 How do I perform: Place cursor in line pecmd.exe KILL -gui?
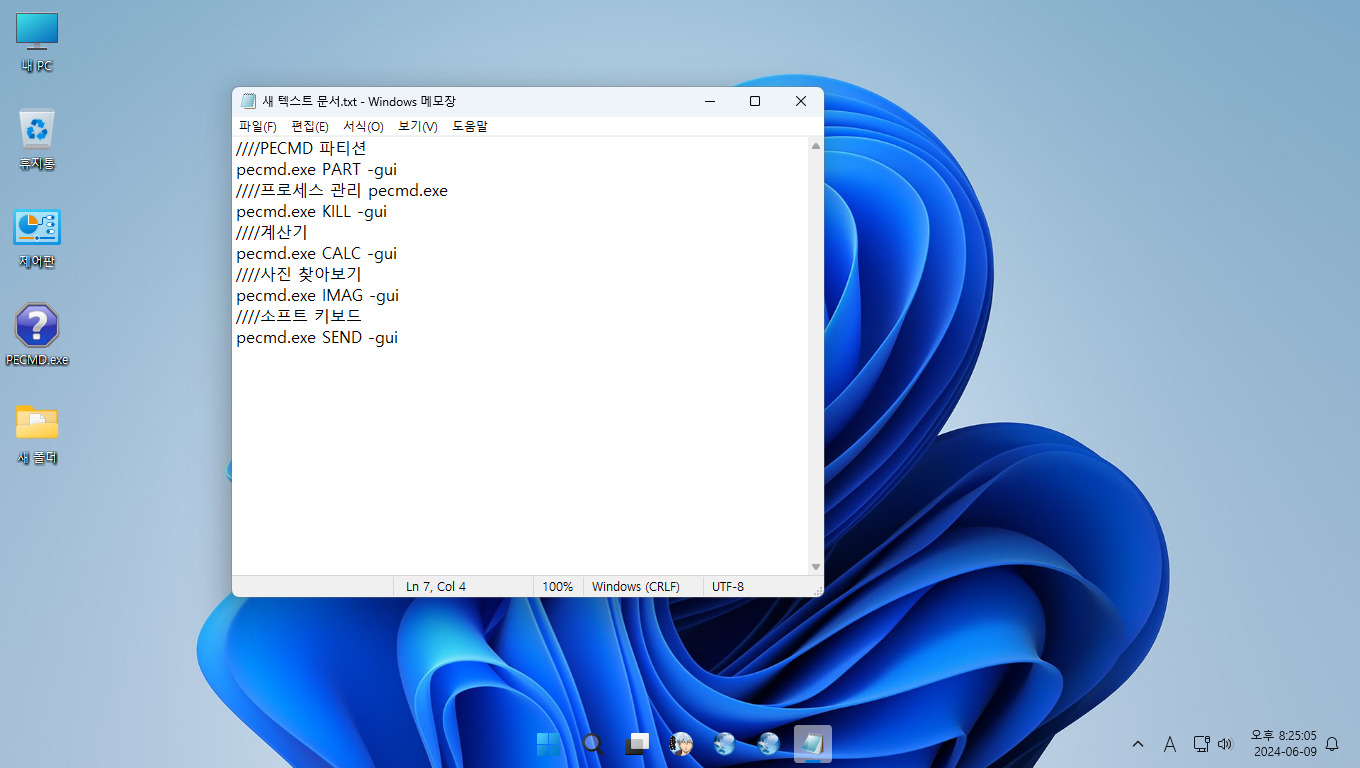tap(312, 211)
